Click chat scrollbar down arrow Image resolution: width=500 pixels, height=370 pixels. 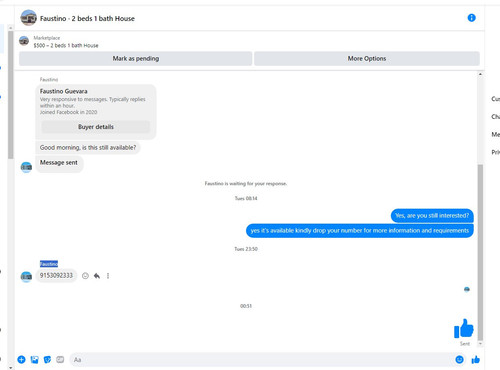click(x=480, y=343)
